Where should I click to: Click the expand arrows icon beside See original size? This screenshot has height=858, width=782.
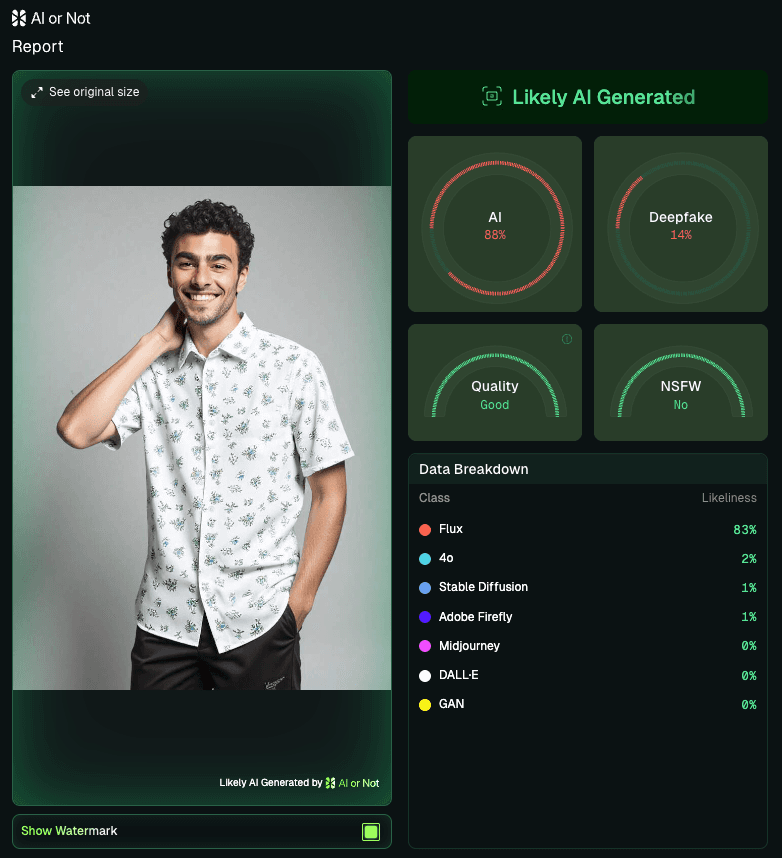[x=37, y=92]
